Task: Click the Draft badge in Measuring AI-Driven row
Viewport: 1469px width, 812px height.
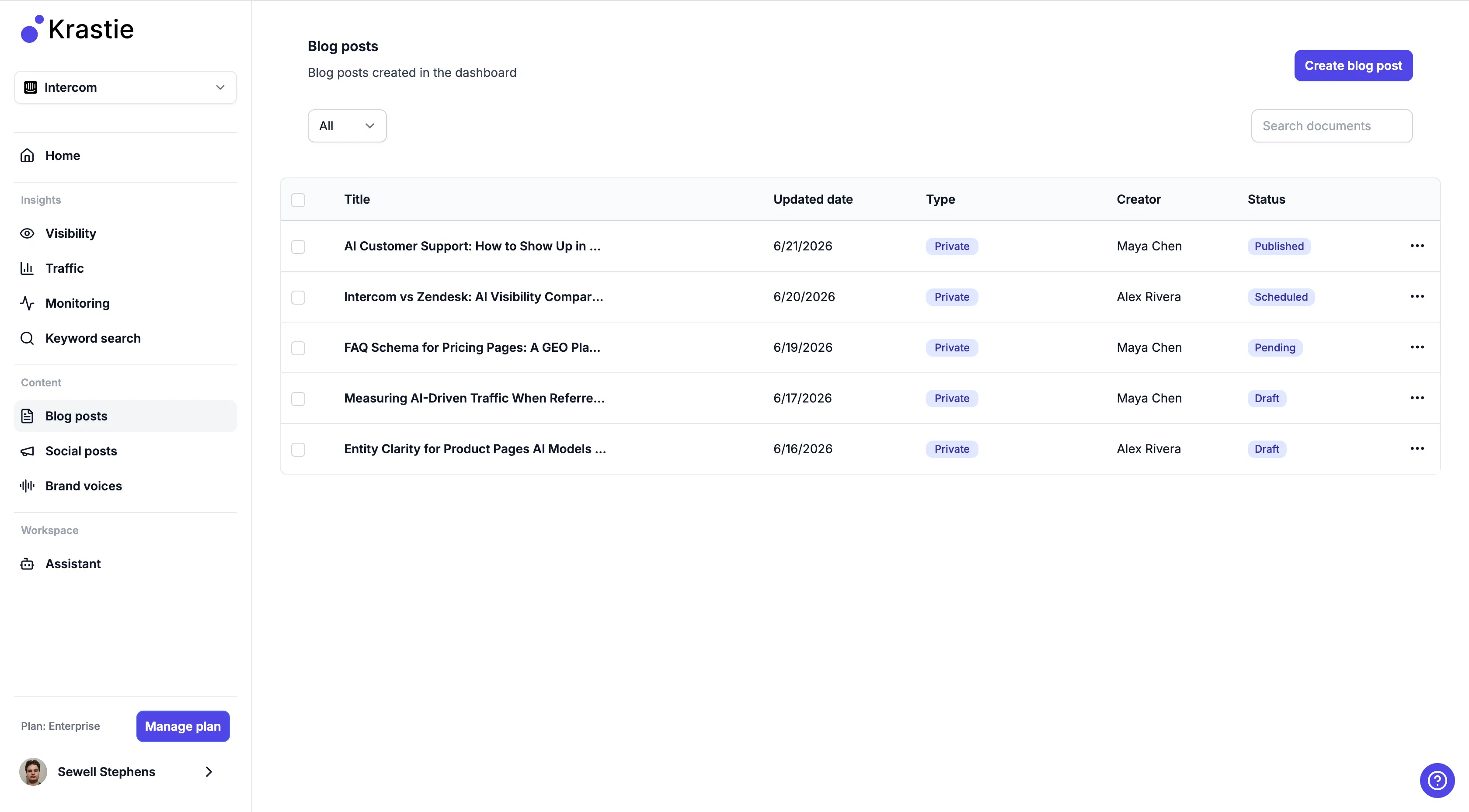Action: pos(1267,399)
